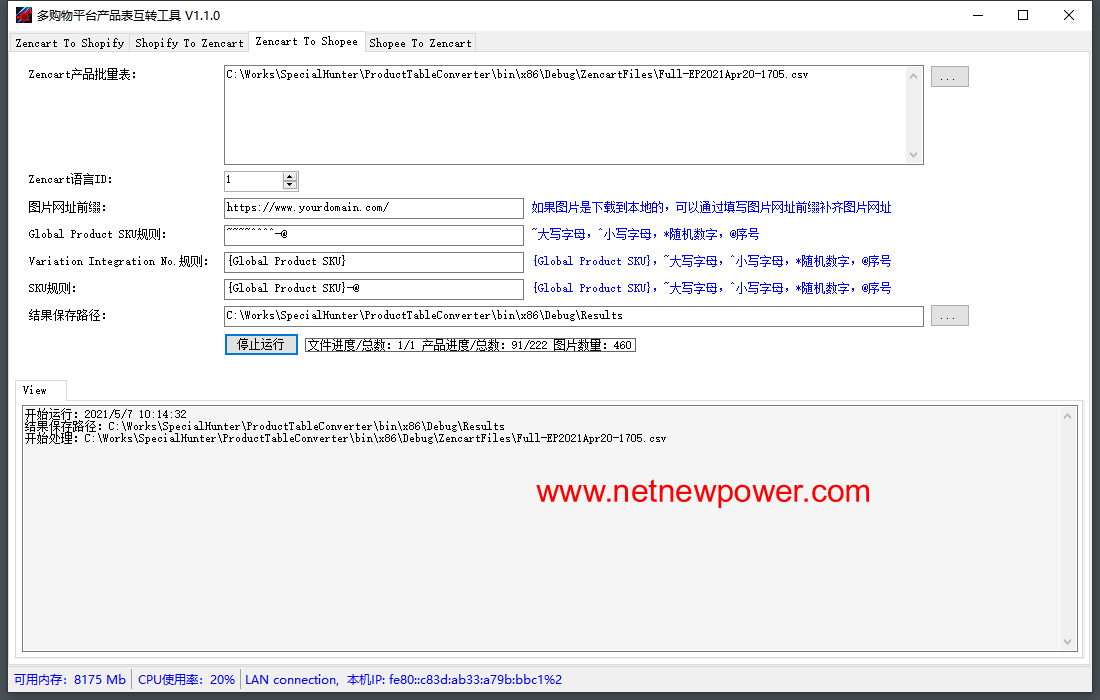Decrease the Zencart language ID value
Viewport: 1100px width, 700px height.
click(x=290, y=185)
